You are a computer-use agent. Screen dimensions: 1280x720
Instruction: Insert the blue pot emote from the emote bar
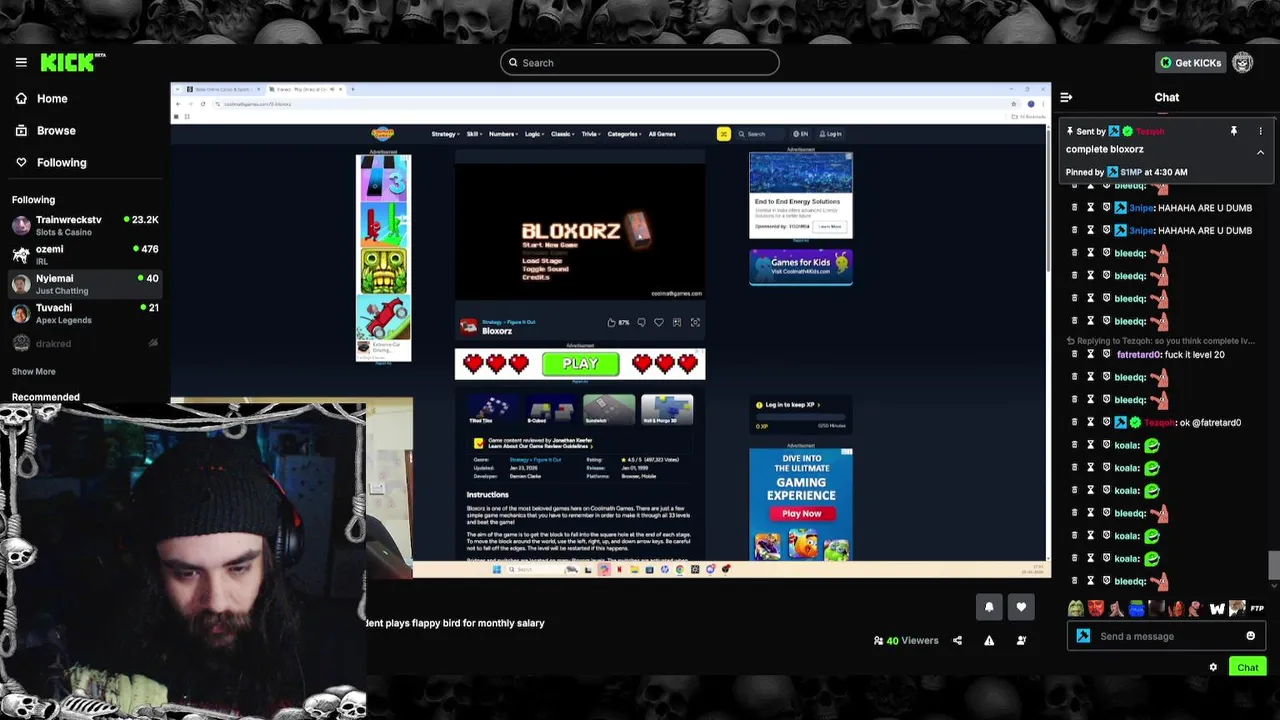(1136, 608)
